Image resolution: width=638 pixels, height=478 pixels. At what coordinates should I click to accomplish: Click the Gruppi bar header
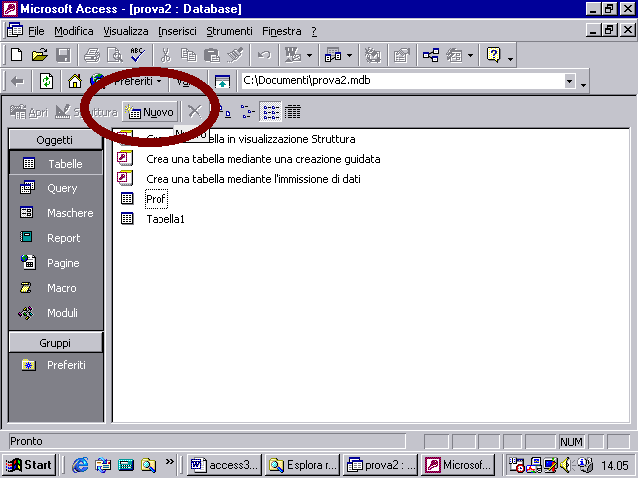tap(55, 343)
